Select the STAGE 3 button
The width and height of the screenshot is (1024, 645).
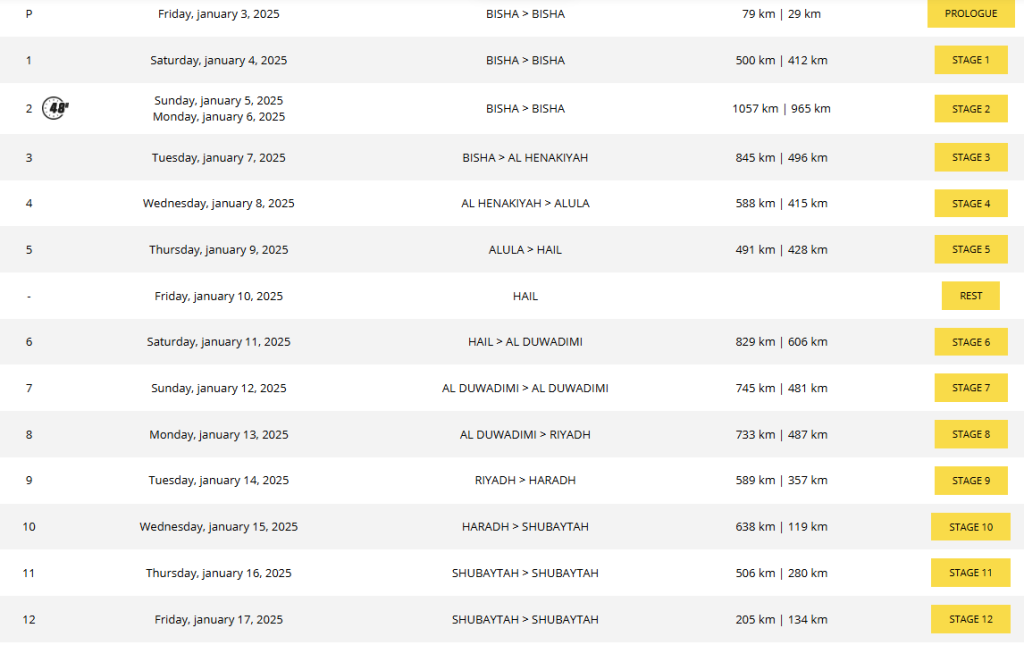click(970, 157)
